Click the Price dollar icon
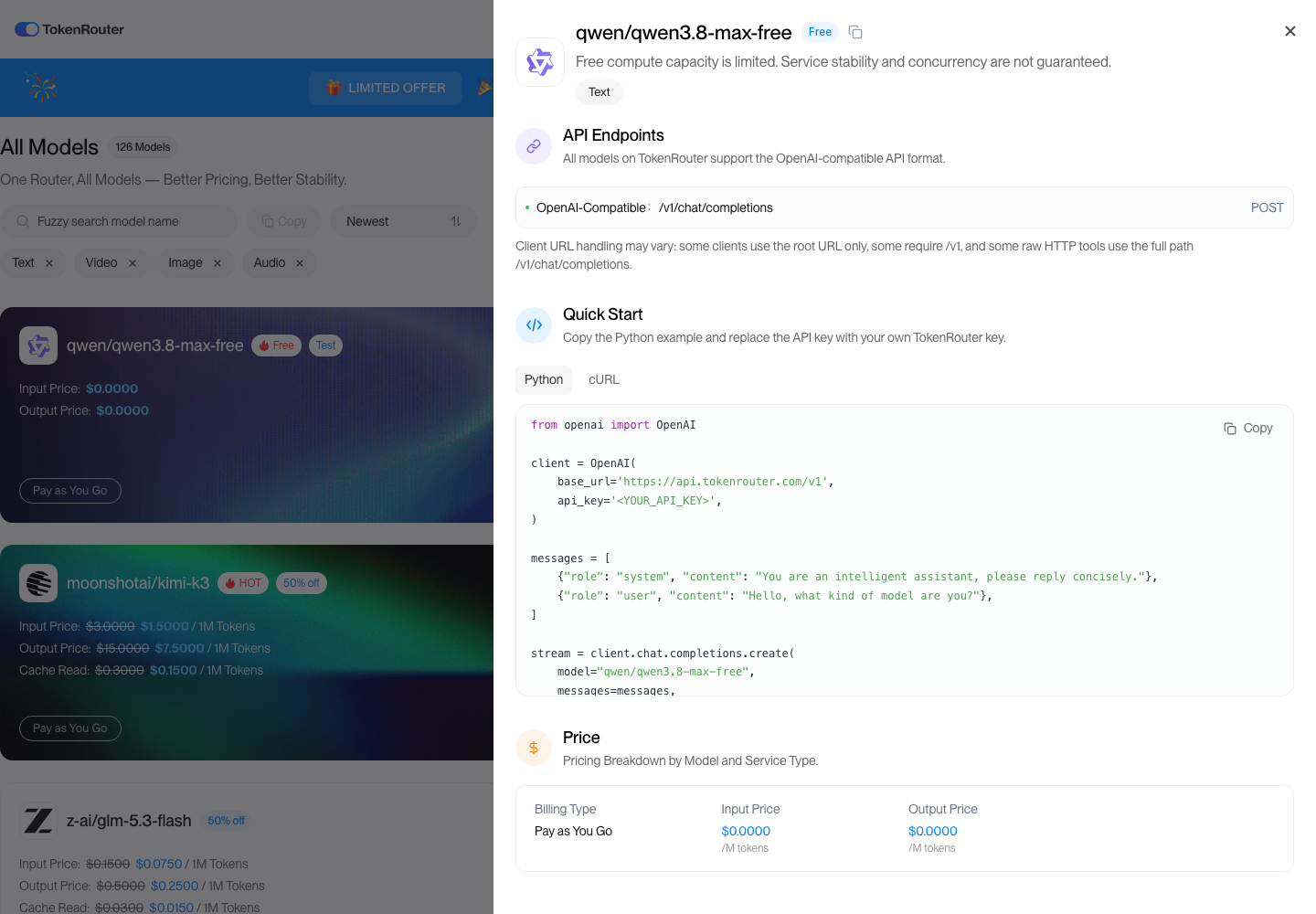The height and width of the screenshot is (914, 1316). click(534, 749)
